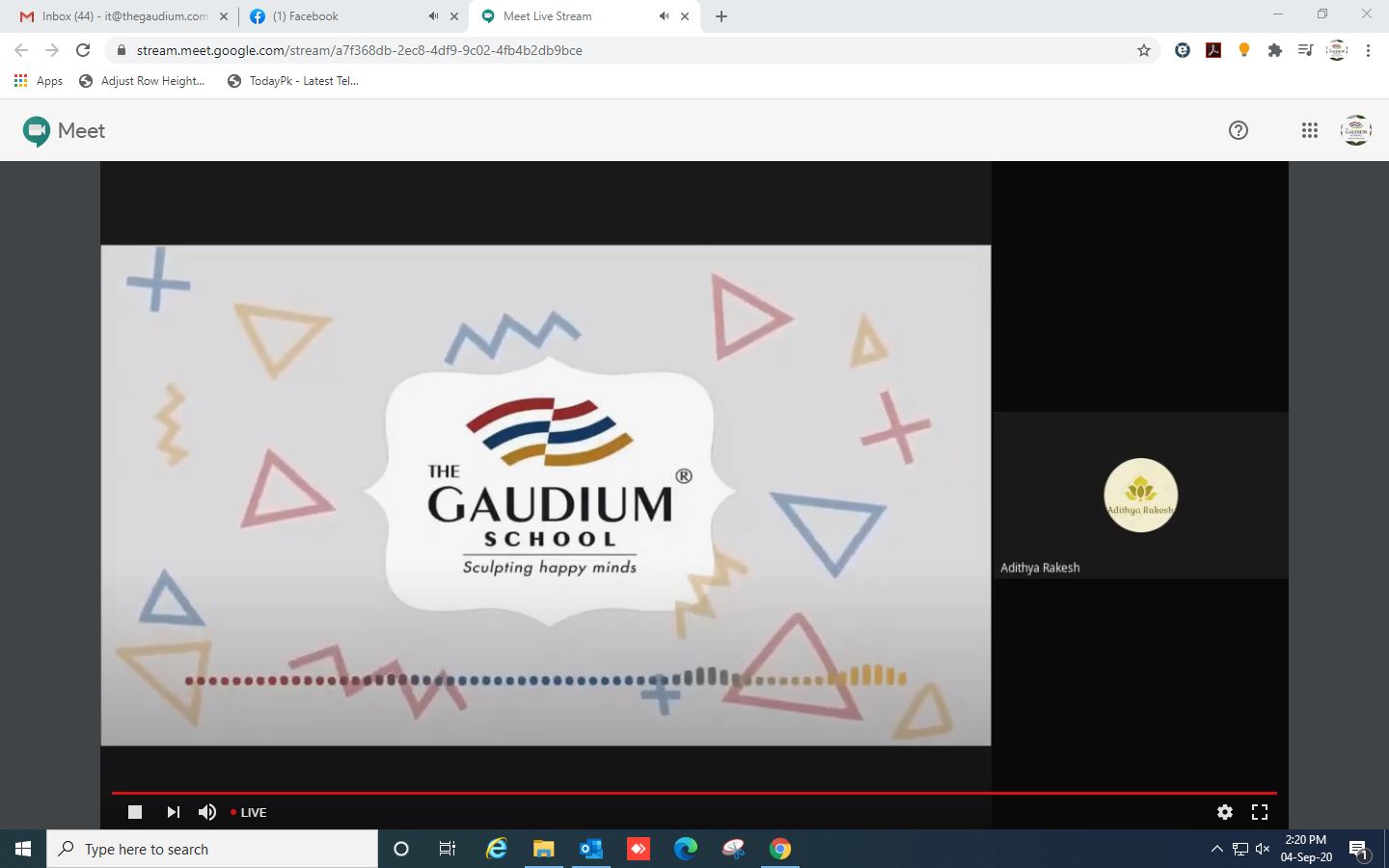Open the media control playlist icon
The height and width of the screenshot is (868, 1389).
[x=1305, y=50]
